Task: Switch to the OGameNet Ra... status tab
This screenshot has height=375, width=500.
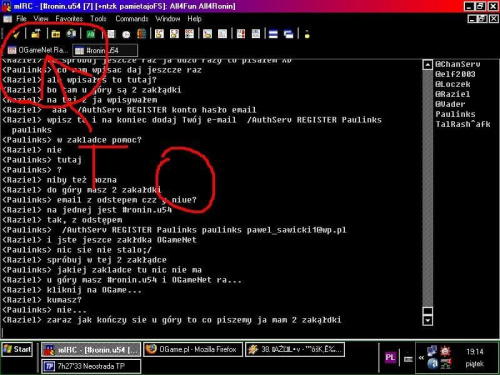Action: (x=38, y=50)
